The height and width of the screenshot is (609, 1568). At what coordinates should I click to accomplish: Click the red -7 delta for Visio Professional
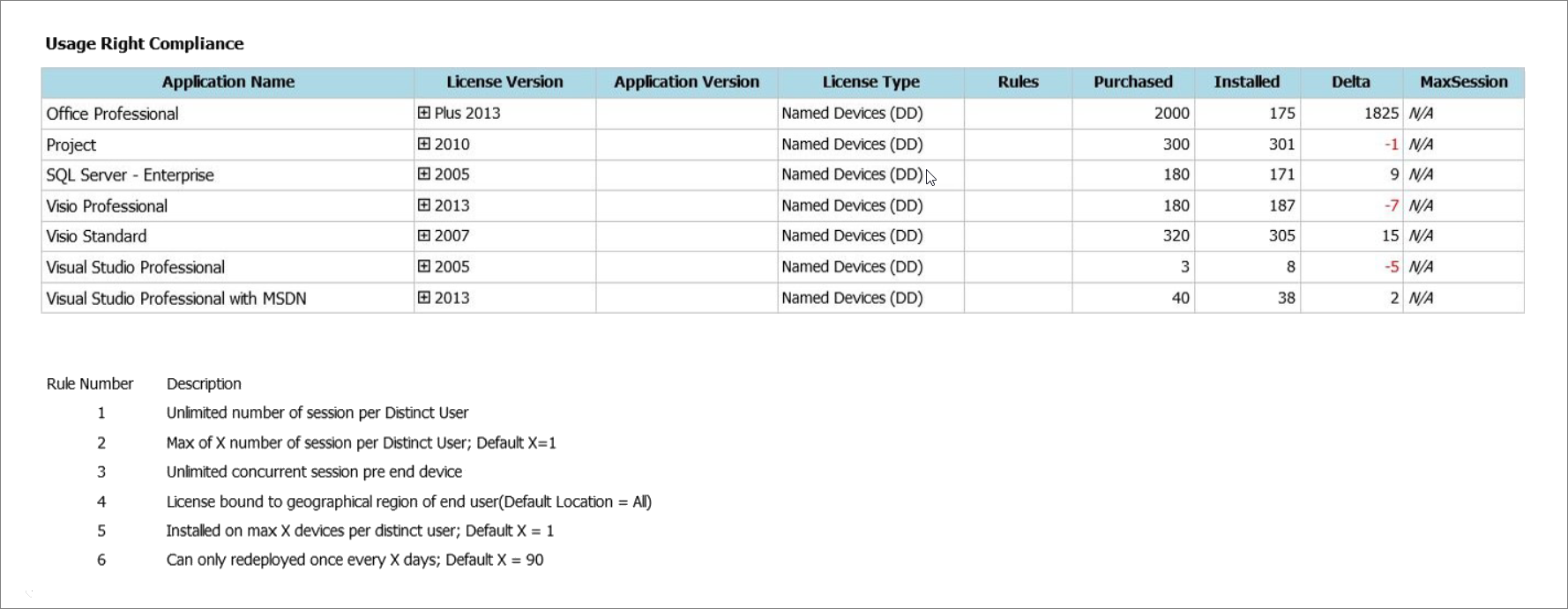click(x=1391, y=205)
